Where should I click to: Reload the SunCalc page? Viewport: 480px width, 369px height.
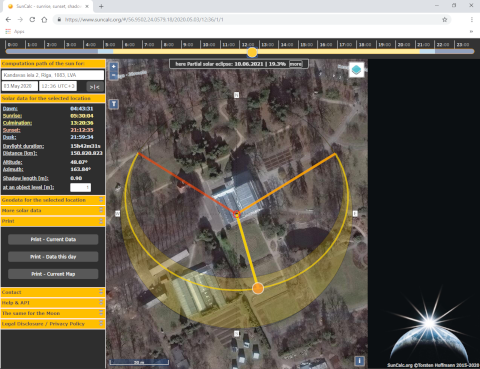(x=32, y=20)
